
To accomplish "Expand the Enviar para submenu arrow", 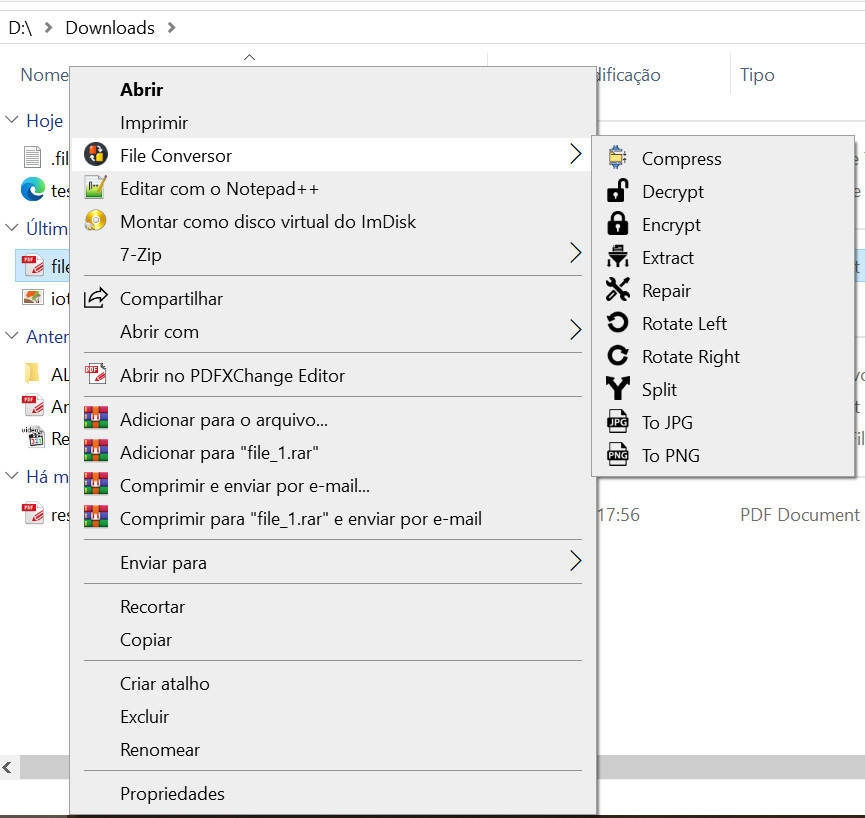I will 575,562.
